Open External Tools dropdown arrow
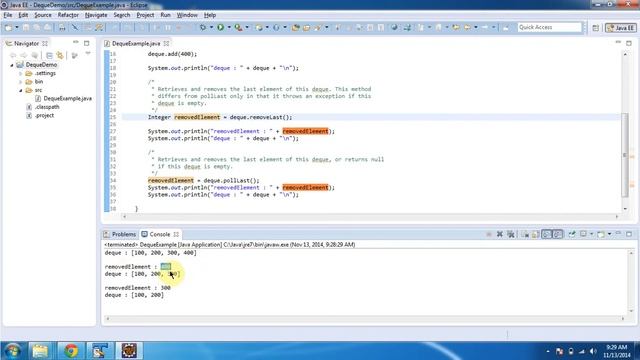 pyautogui.click(x=247, y=27)
